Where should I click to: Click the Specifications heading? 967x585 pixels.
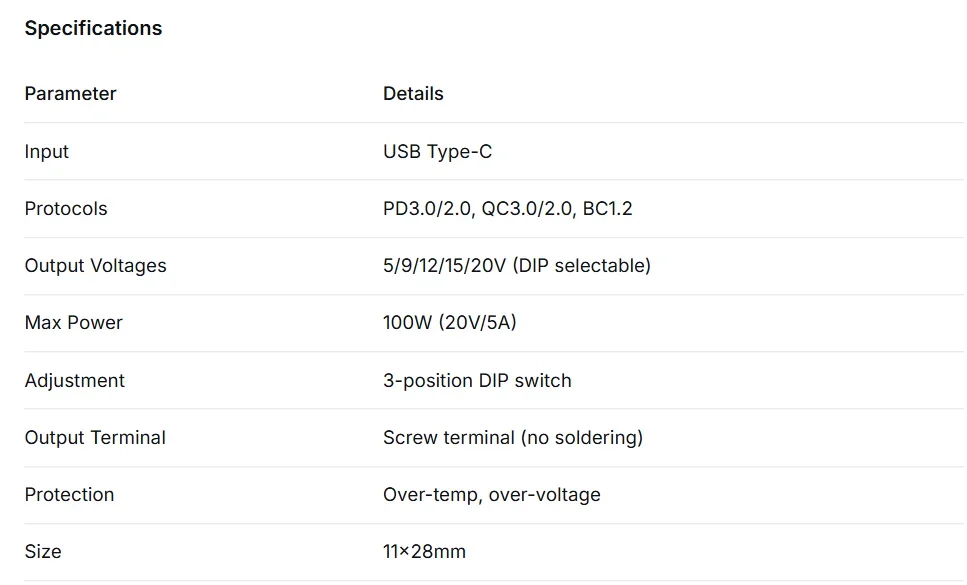pos(93,28)
